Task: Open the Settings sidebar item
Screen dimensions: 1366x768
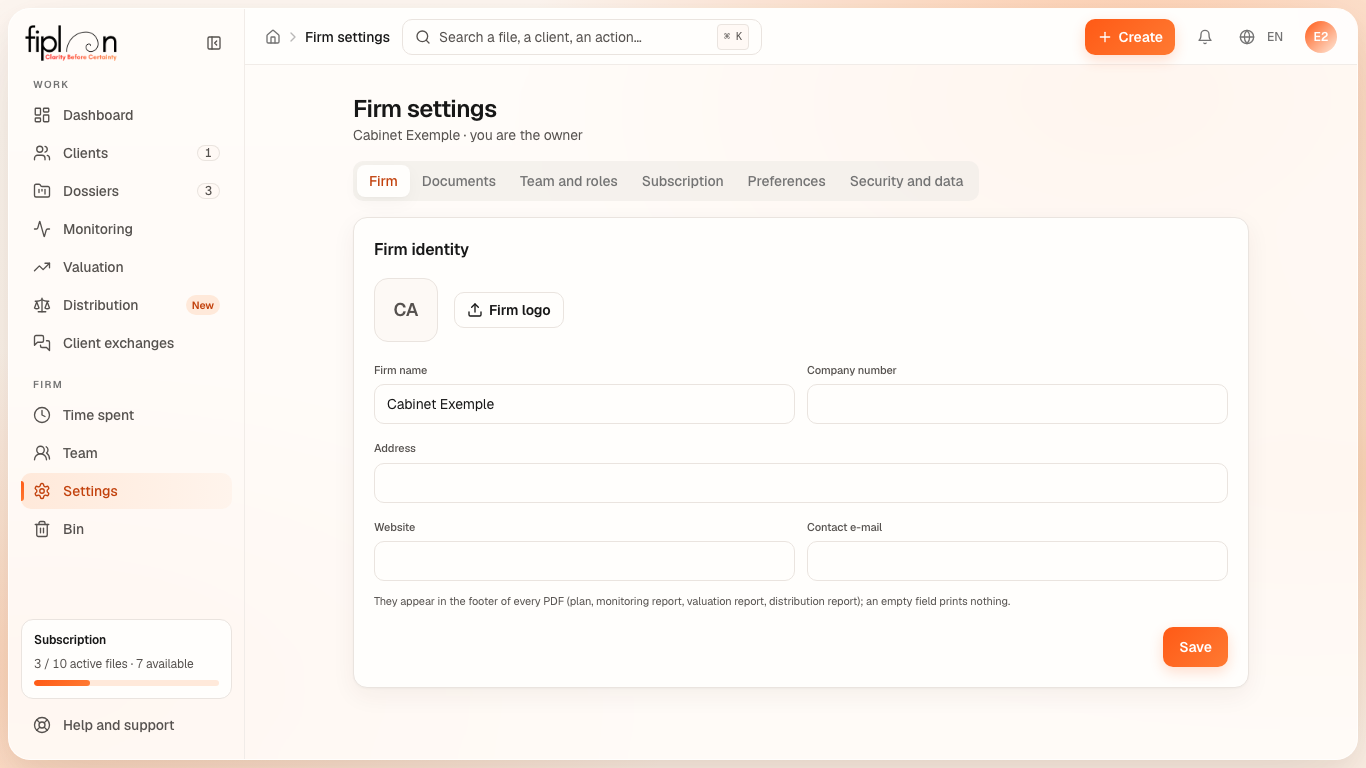Action: tap(127, 491)
